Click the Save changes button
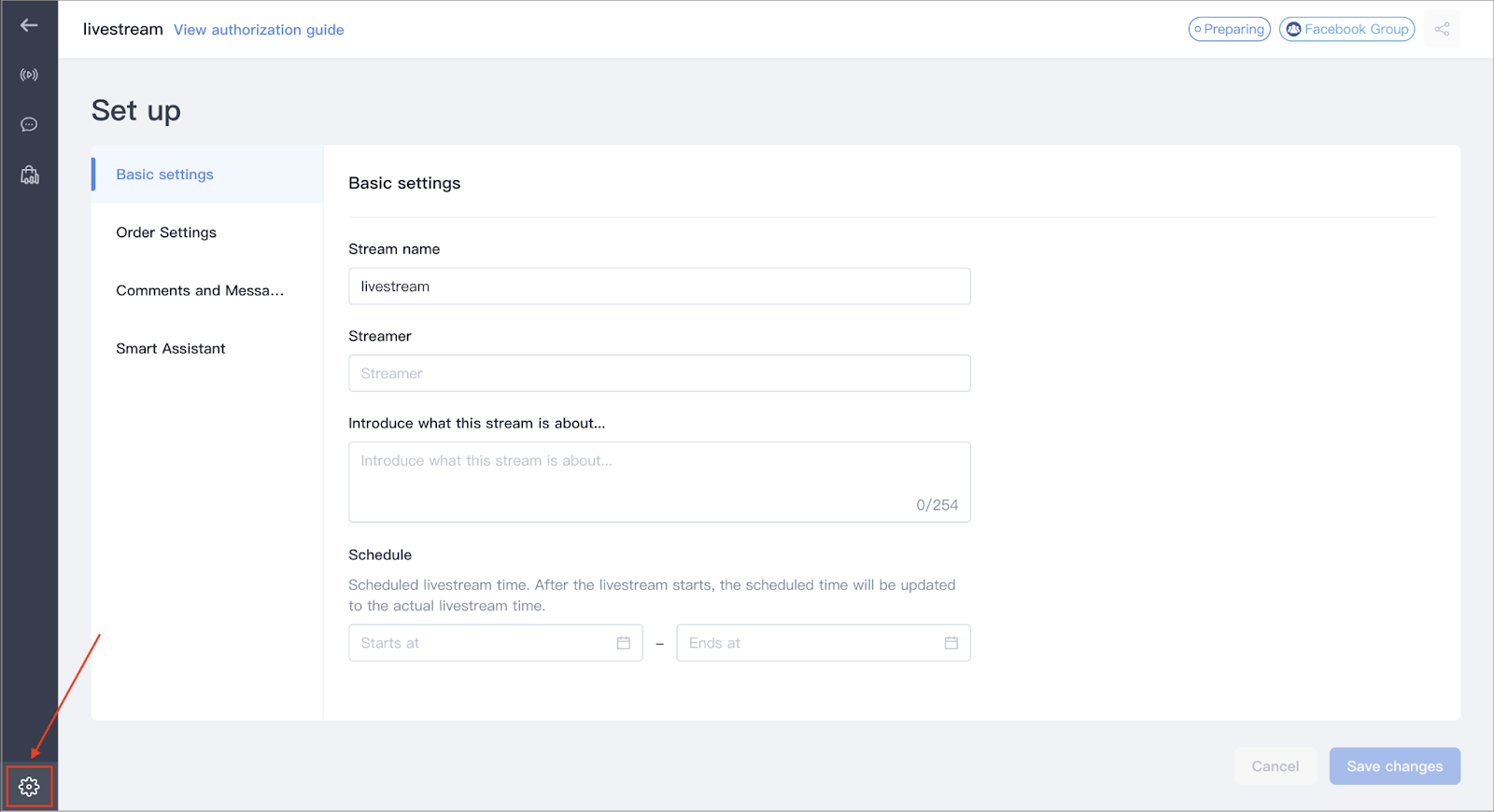 pos(1395,766)
